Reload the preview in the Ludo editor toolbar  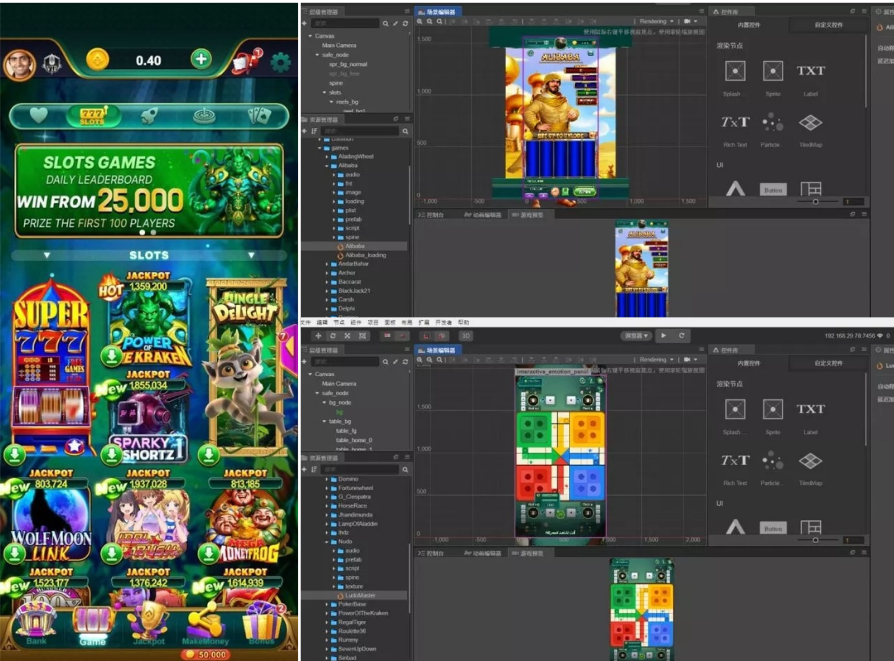click(681, 335)
